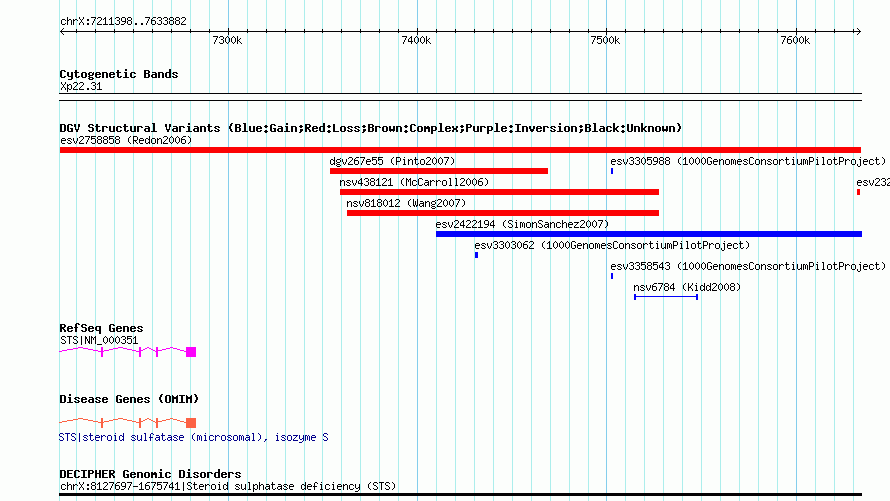890x501 pixels.
Task: Select nsv818012 (Wang2007) loss bar
Action: 503,213
